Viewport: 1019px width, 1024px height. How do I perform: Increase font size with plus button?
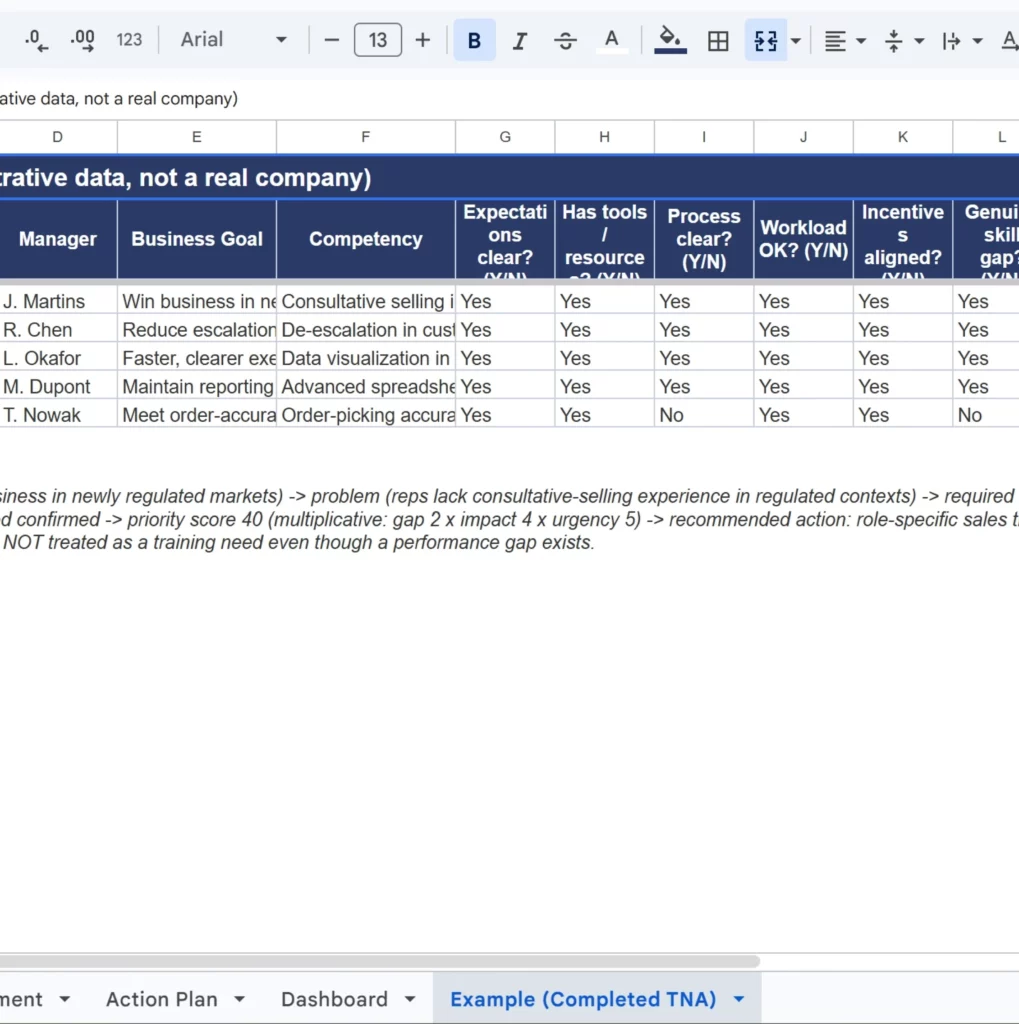(423, 40)
